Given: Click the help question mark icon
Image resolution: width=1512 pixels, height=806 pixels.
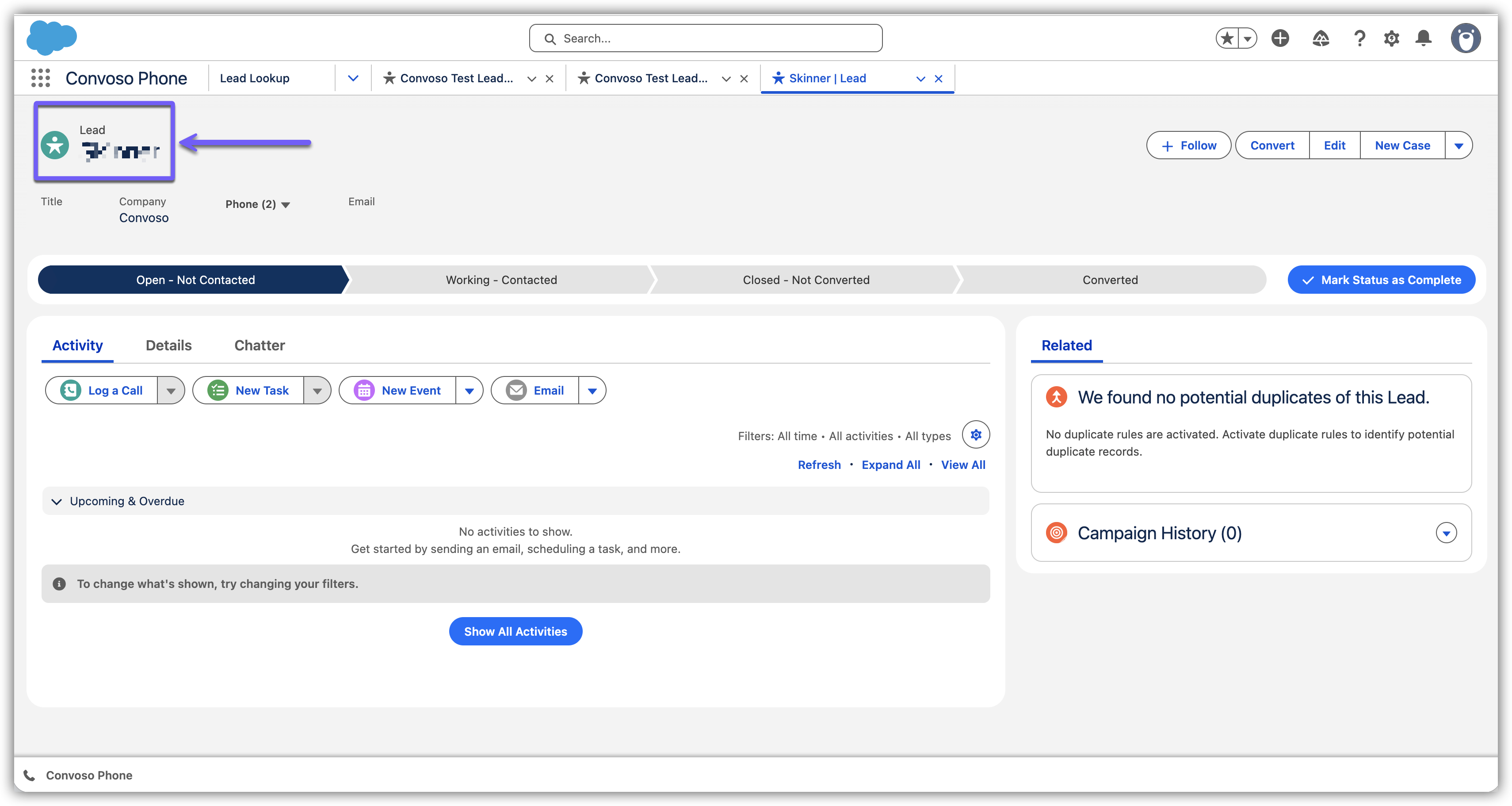Looking at the screenshot, I should point(1359,39).
